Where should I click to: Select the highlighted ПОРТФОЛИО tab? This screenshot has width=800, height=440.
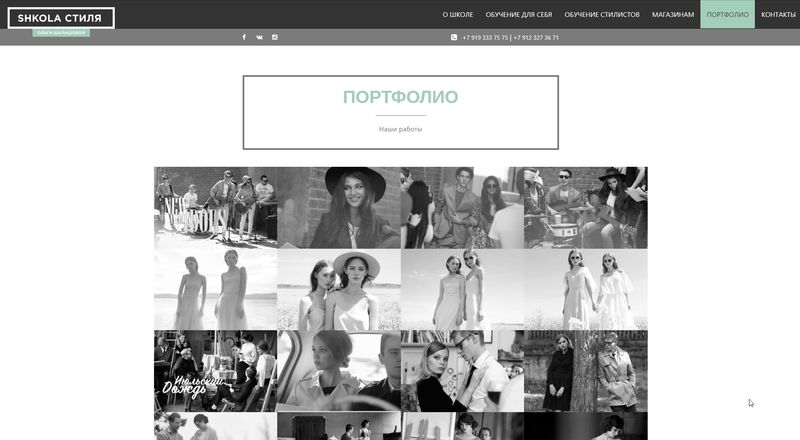coord(727,14)
